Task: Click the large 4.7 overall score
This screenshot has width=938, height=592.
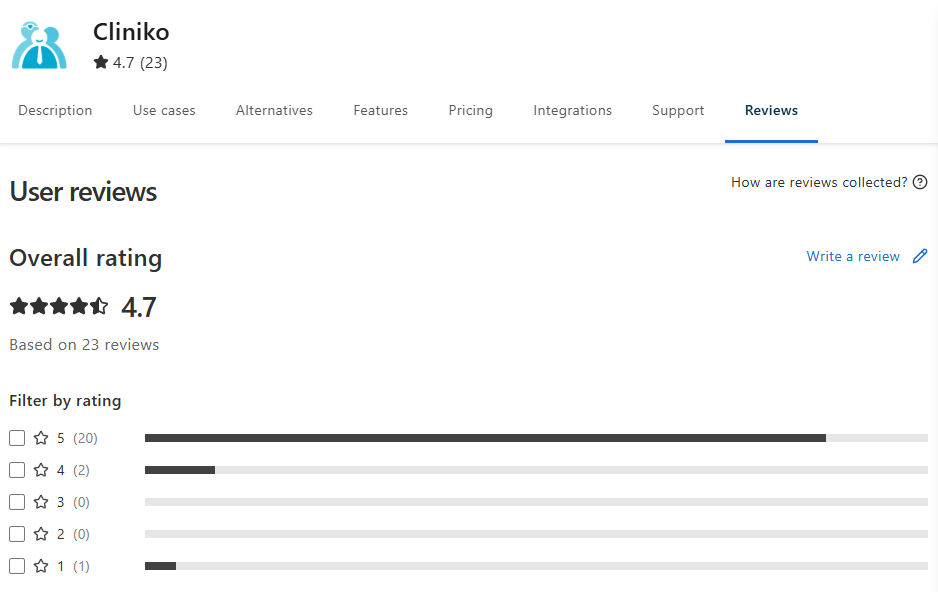Action: (x=139, y=307)
